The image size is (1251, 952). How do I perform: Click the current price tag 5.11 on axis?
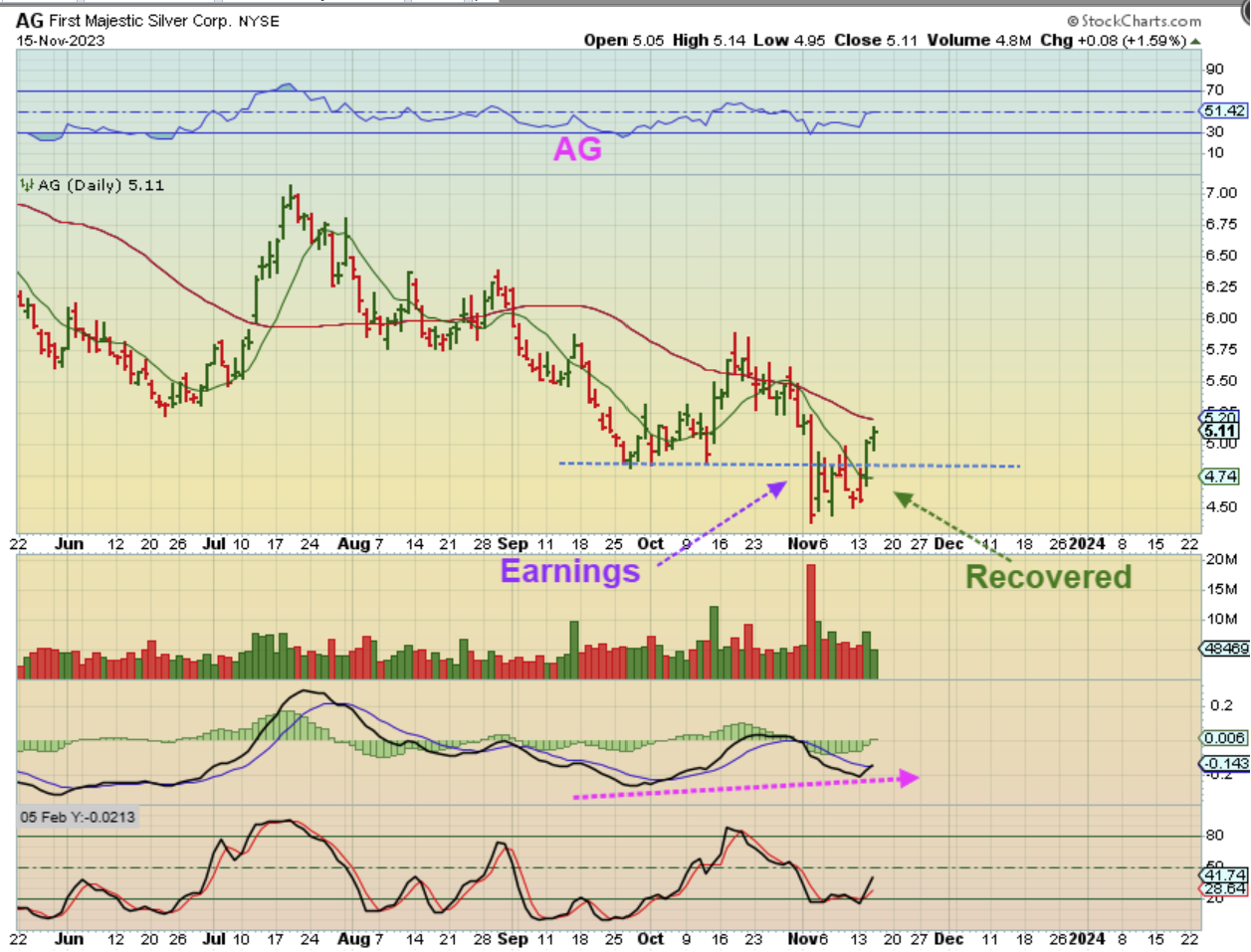(x=1221, y=431)
